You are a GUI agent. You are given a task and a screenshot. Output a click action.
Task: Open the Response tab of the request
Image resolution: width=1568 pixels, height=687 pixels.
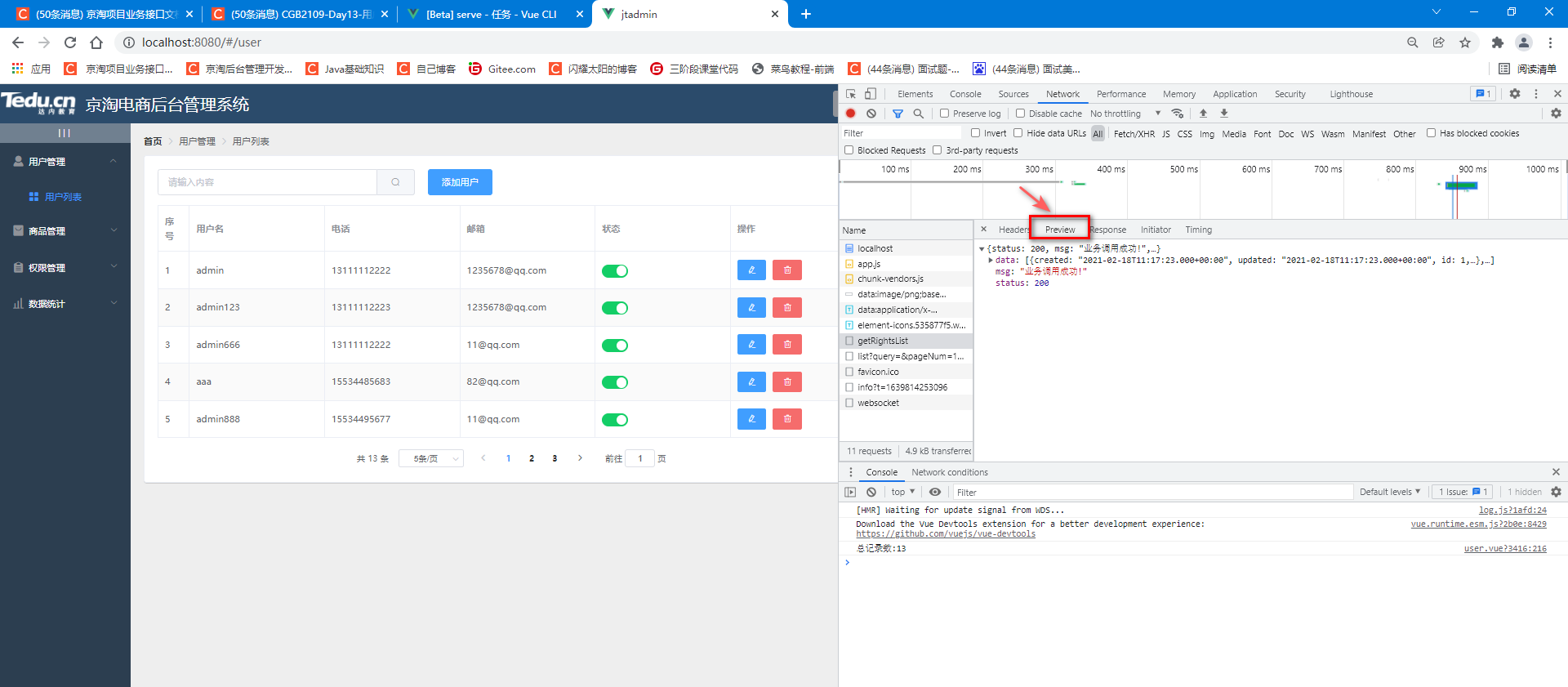pyautogui.click(x=1108, y=230)
